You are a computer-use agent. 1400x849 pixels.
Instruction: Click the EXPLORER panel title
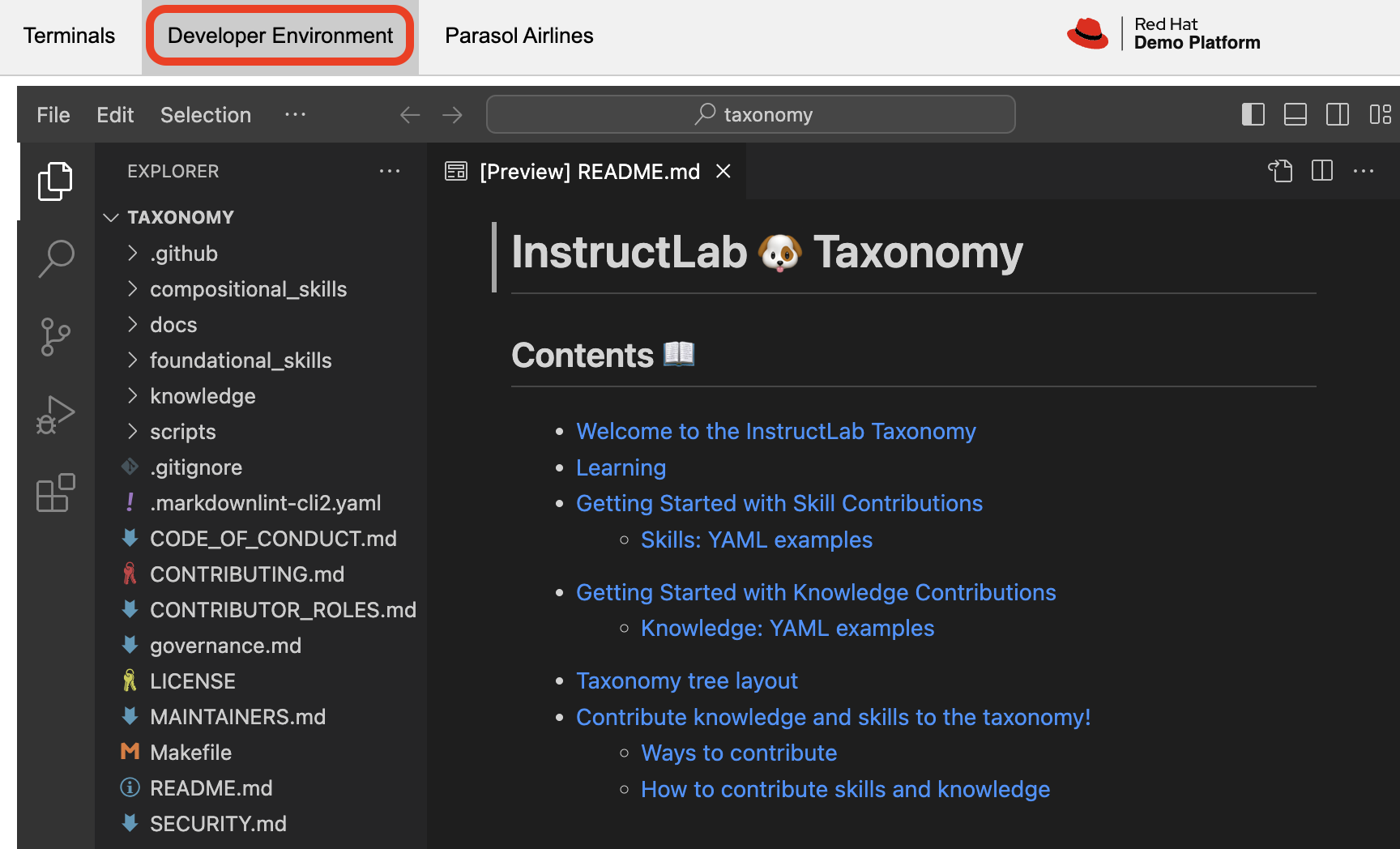(x=173, y=171)
